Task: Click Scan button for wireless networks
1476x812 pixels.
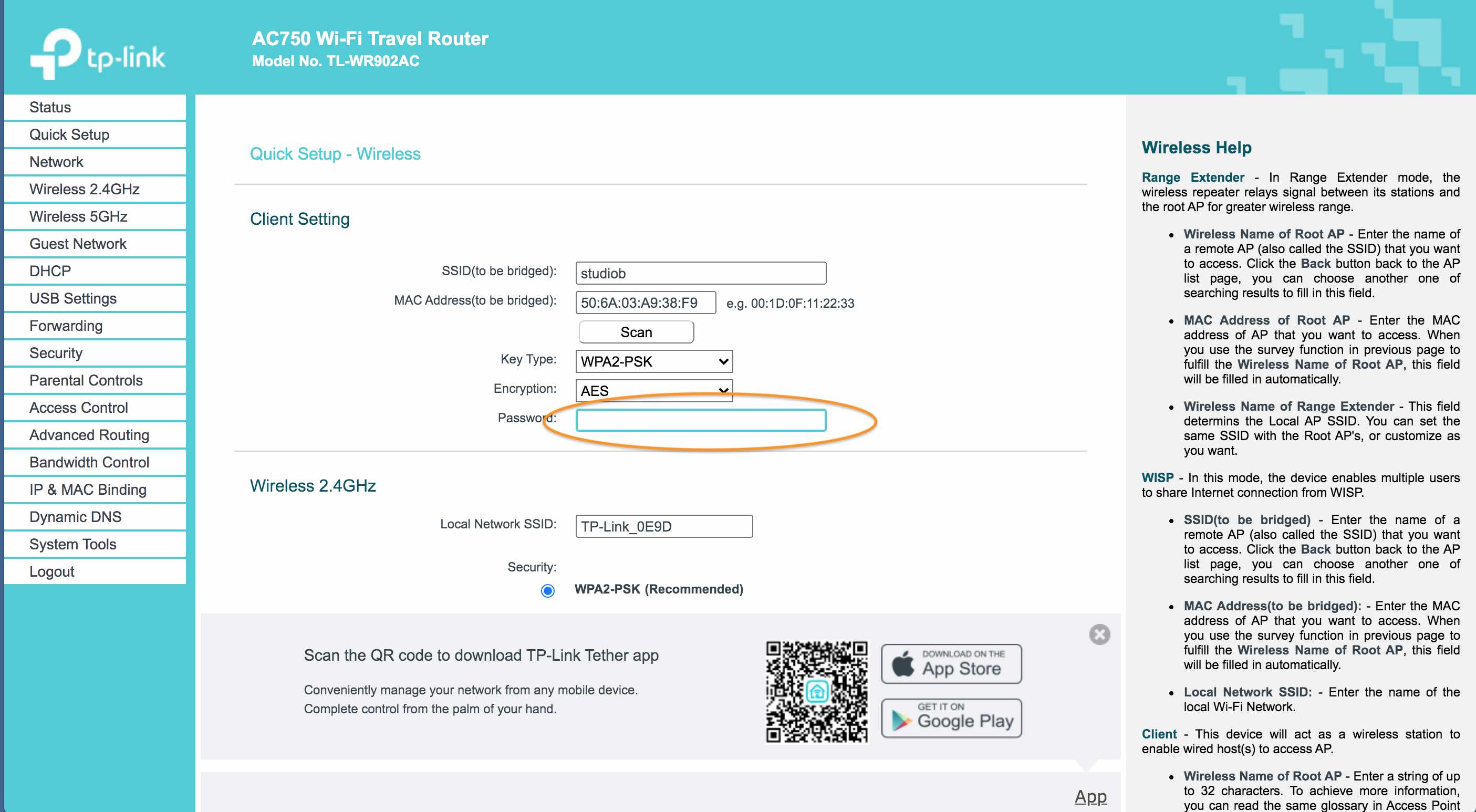Action: coord(636,332)
